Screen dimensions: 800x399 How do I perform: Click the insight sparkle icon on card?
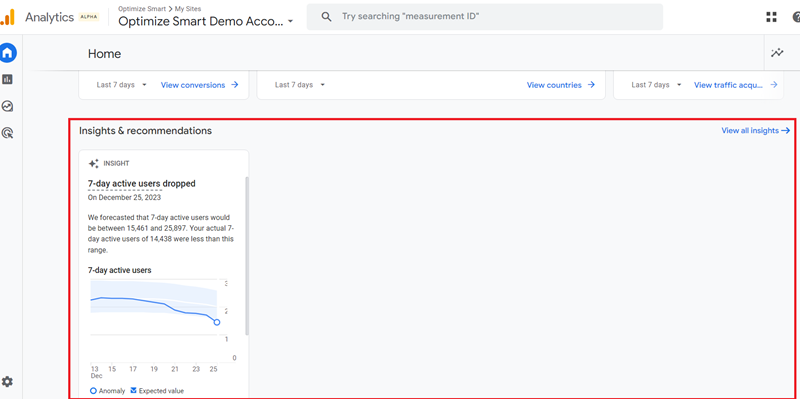tap(93, 164)
